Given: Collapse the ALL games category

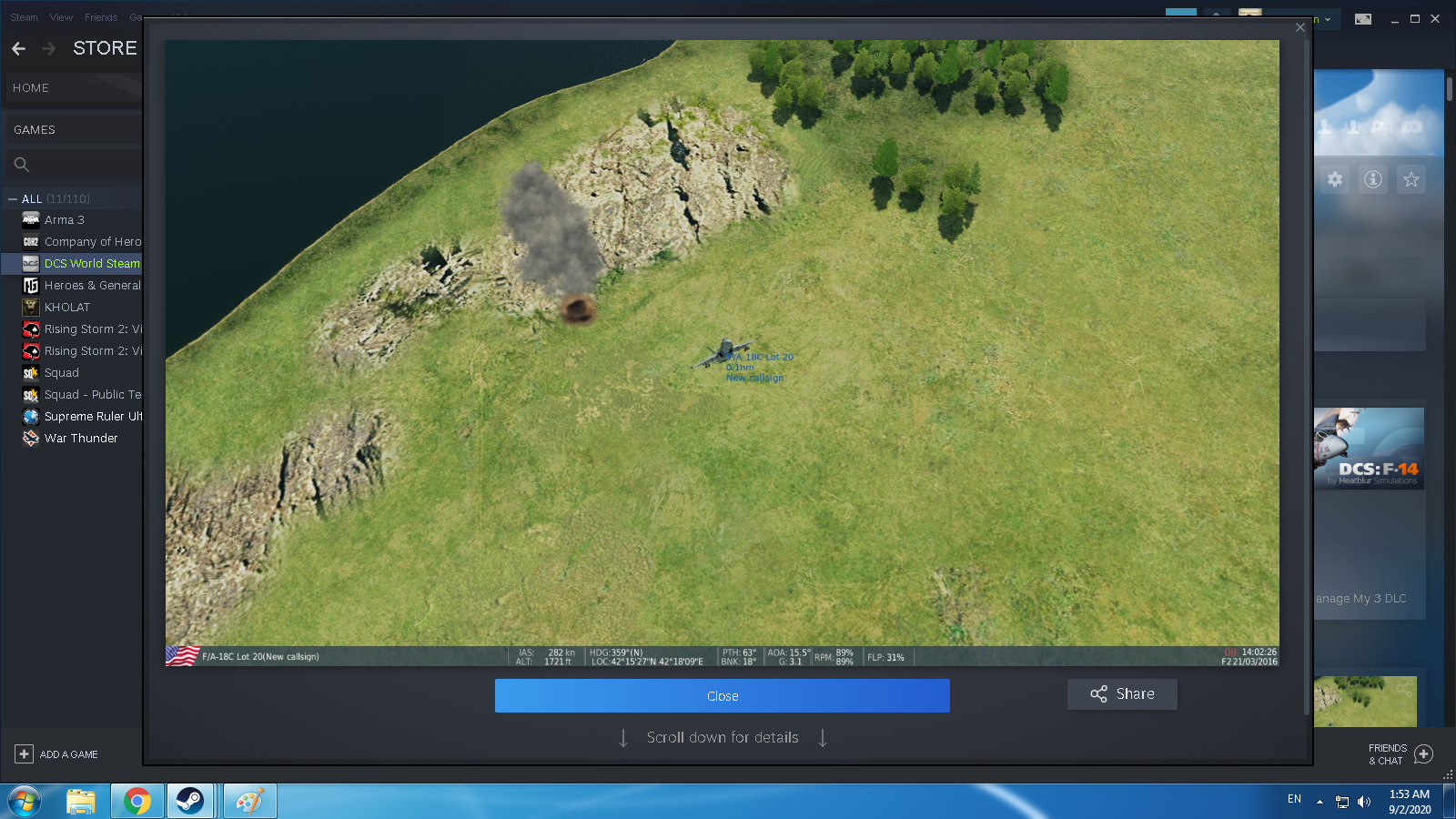Looking at the screenshot, I should (13, 199).
